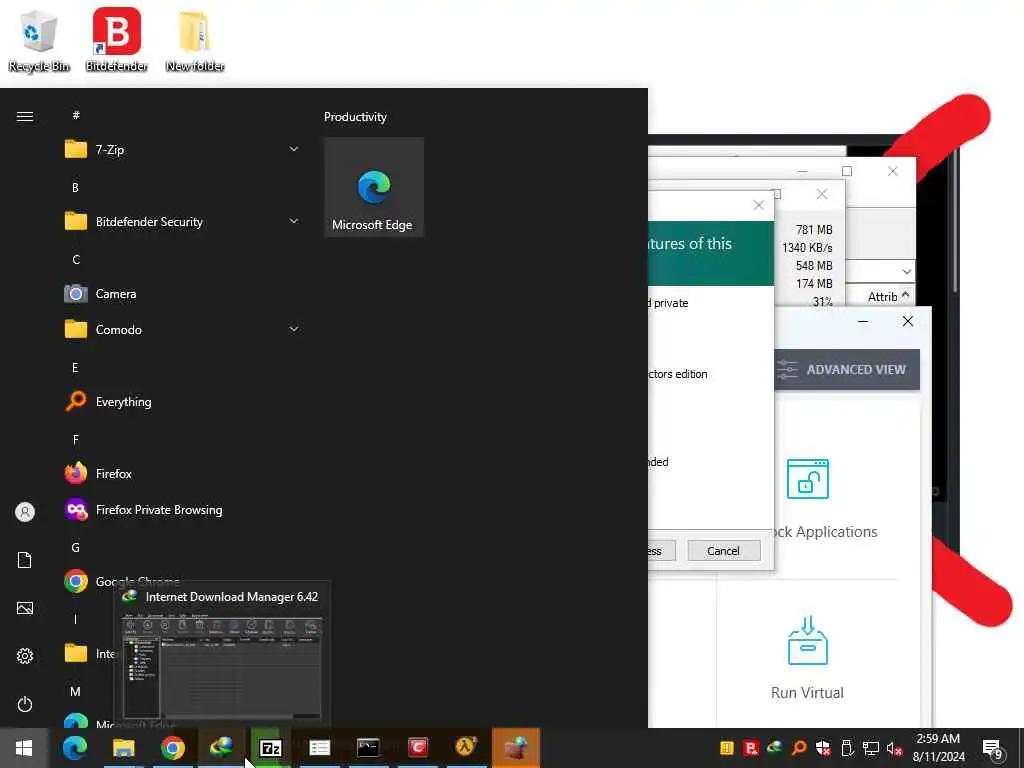Jump to letter F section header
Viewport: 1024px width, 768px height.
coord(76,440)
